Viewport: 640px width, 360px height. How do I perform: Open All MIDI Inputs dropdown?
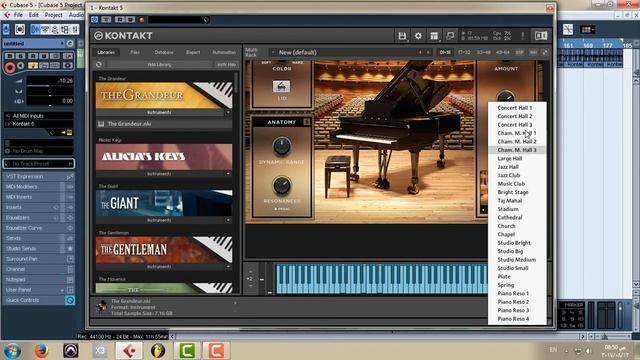click(39, 116)
